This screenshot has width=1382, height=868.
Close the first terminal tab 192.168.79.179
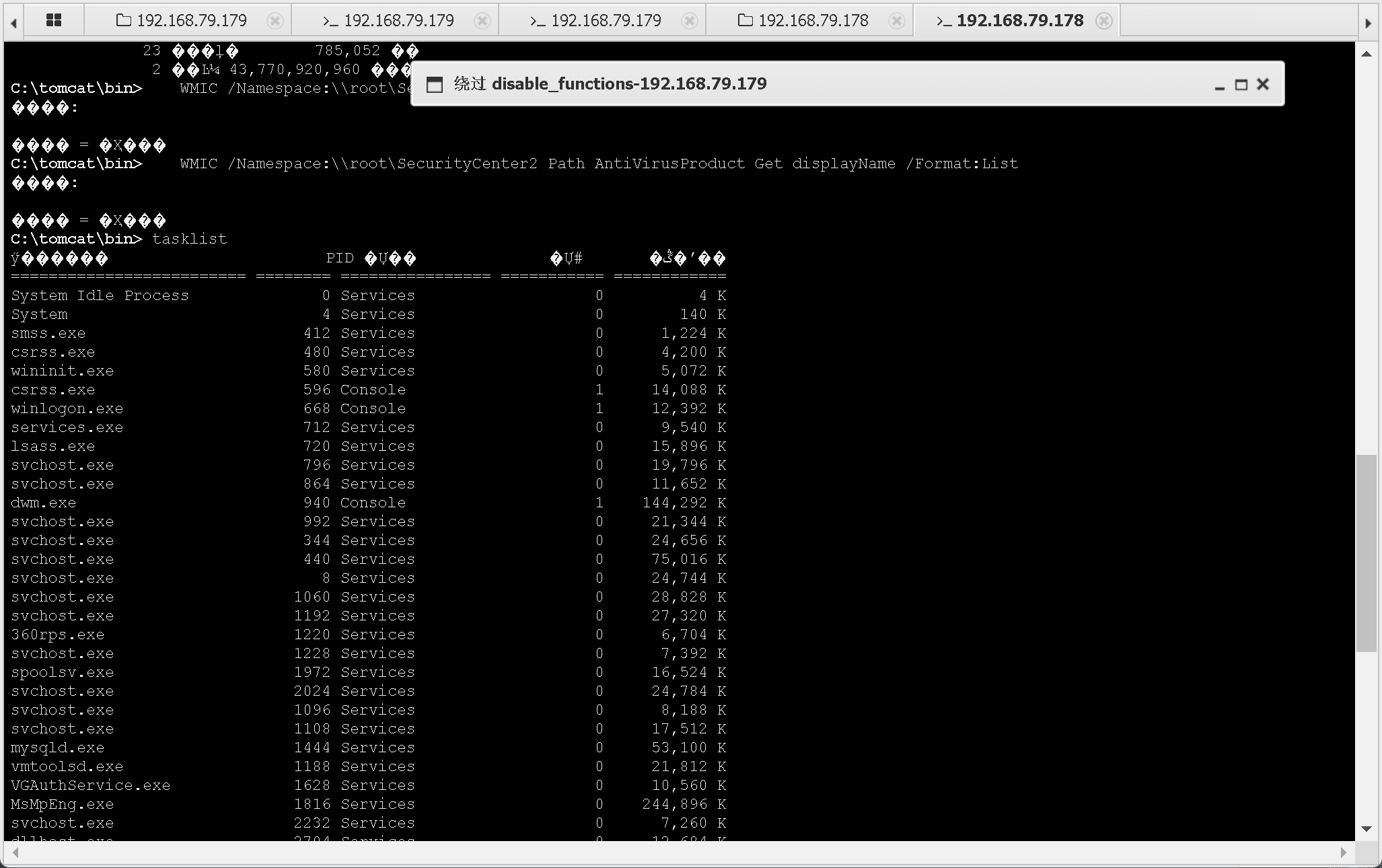tap(482, 21)
